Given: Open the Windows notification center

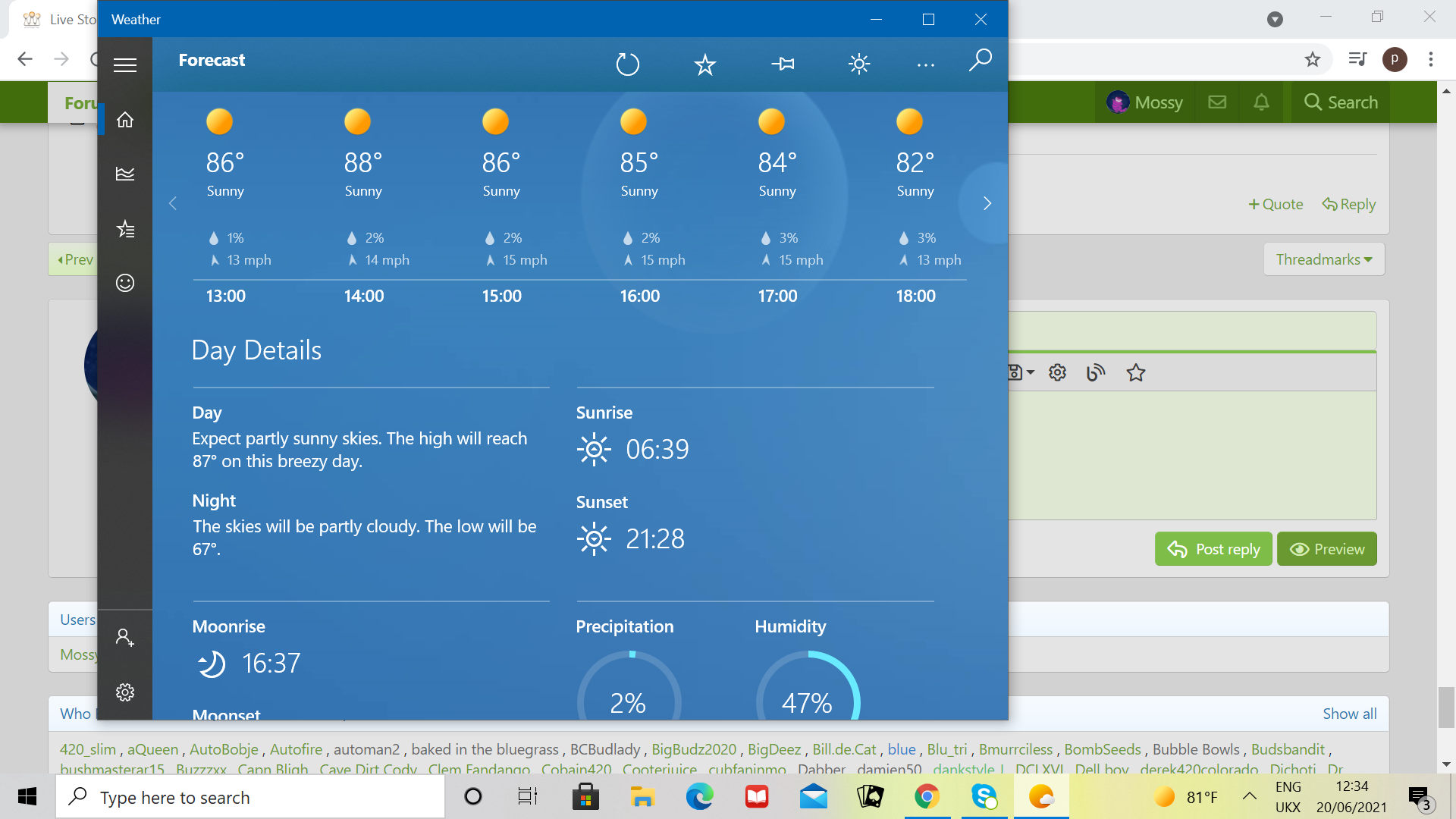Looking at the screenshot, I should [1420, 798].
